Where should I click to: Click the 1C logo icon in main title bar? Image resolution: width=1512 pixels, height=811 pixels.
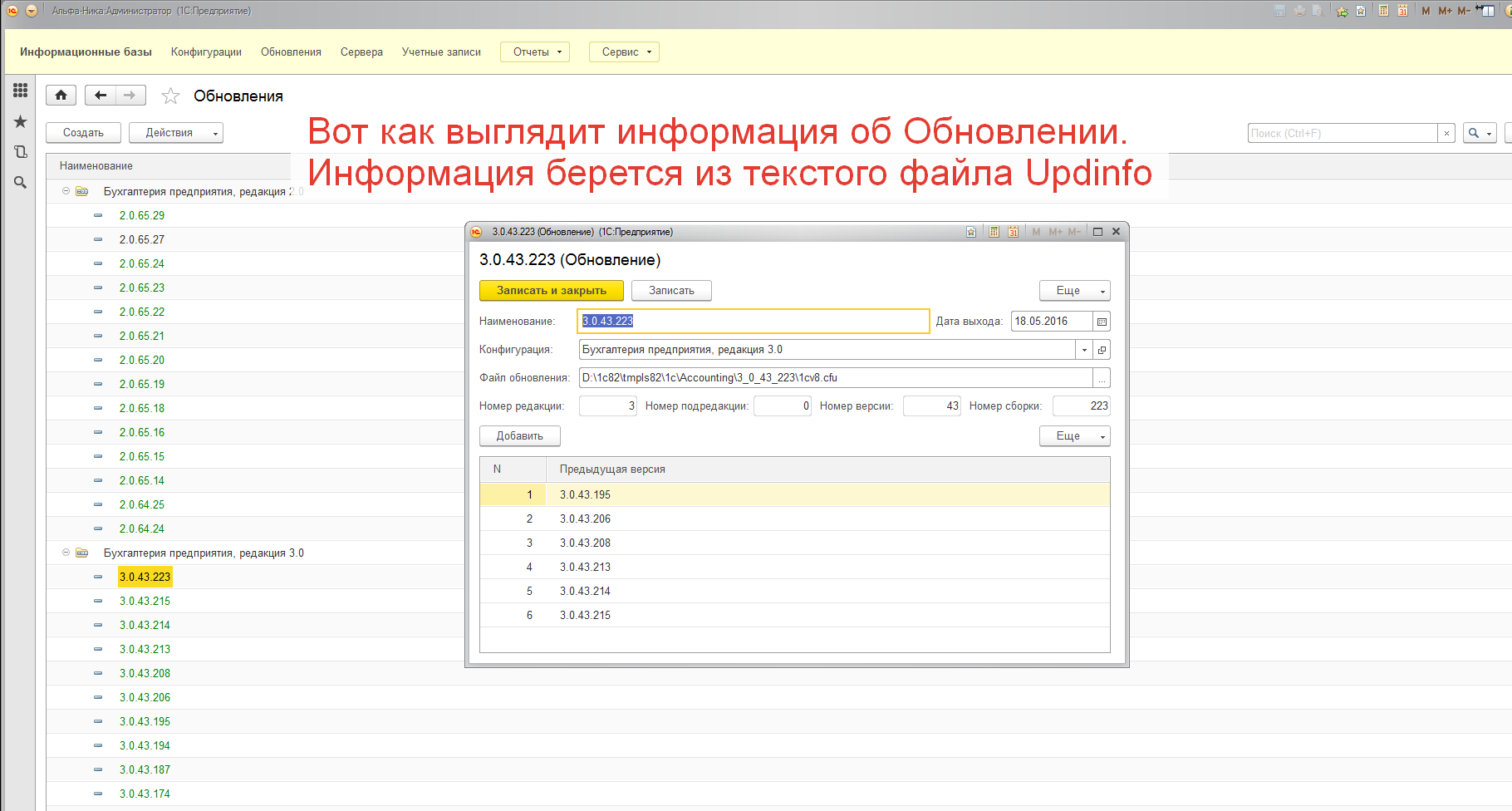[12, 11]
